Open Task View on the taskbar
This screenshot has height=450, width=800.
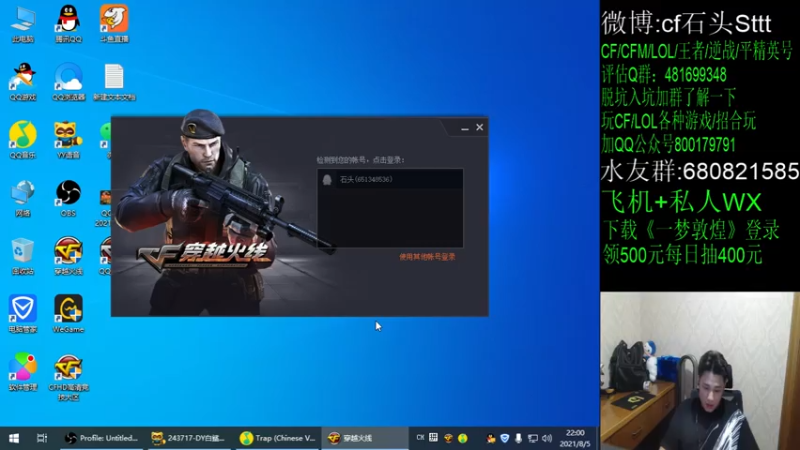(x=42, y=438)
